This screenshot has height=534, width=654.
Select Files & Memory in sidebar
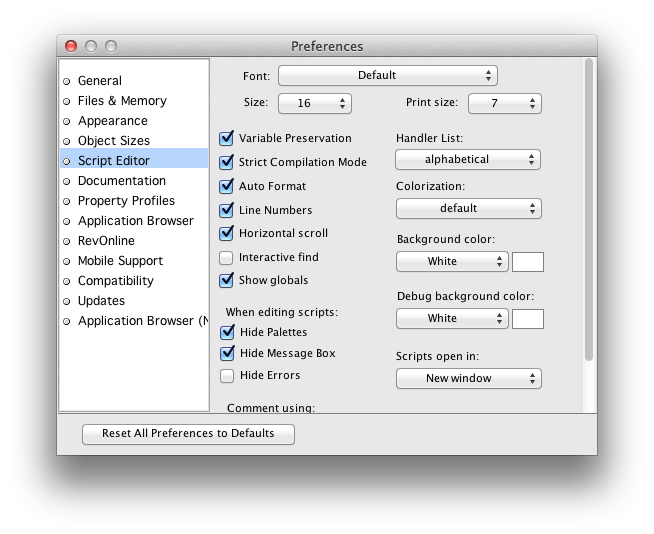[121, 101]
